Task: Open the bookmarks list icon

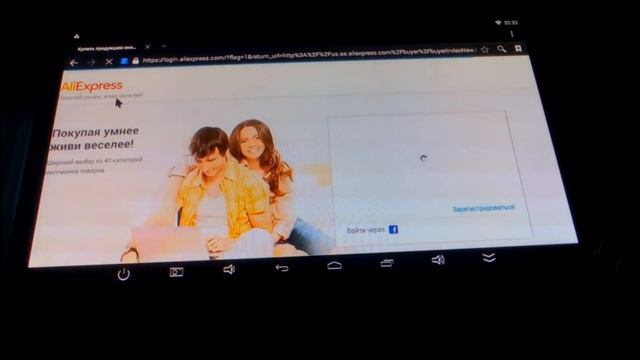Action: [518, 49]
